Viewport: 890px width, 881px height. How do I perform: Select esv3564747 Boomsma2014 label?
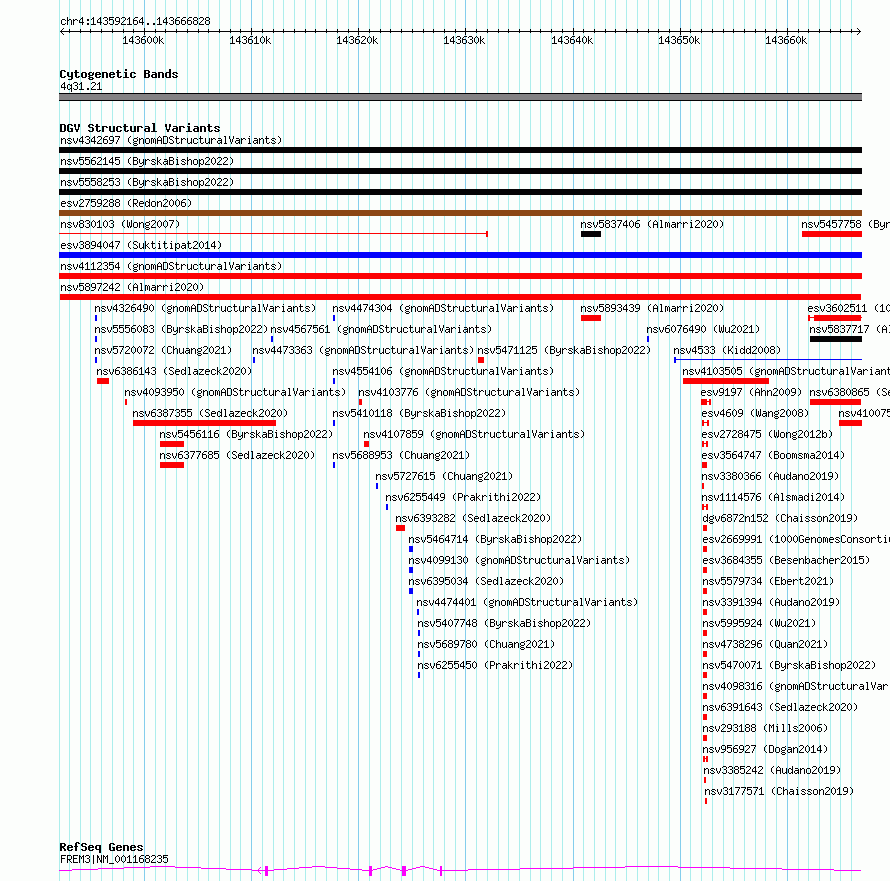(773, 455)
